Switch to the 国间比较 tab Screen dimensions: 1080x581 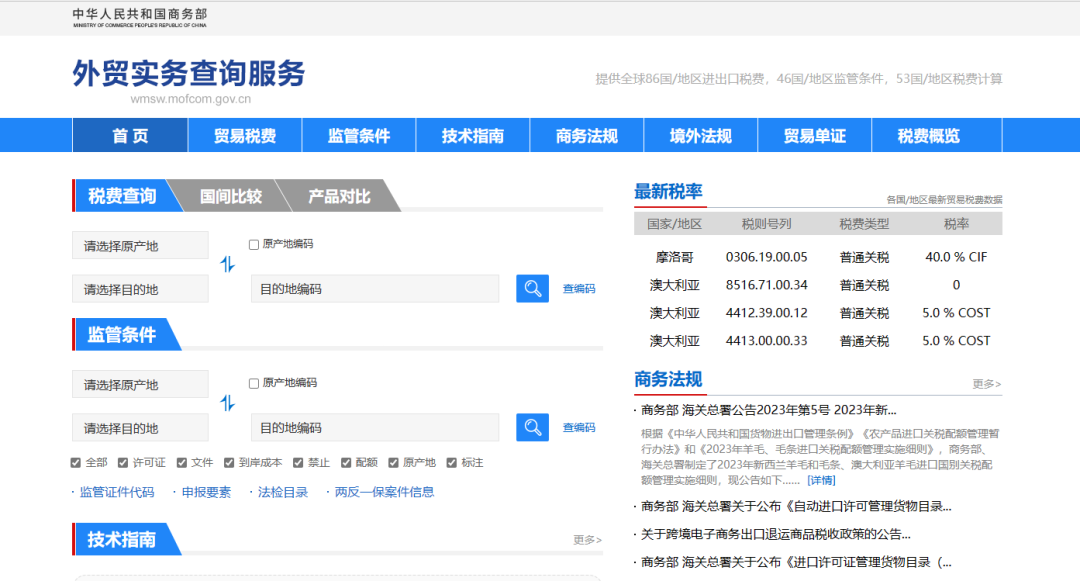coord(231,196)
